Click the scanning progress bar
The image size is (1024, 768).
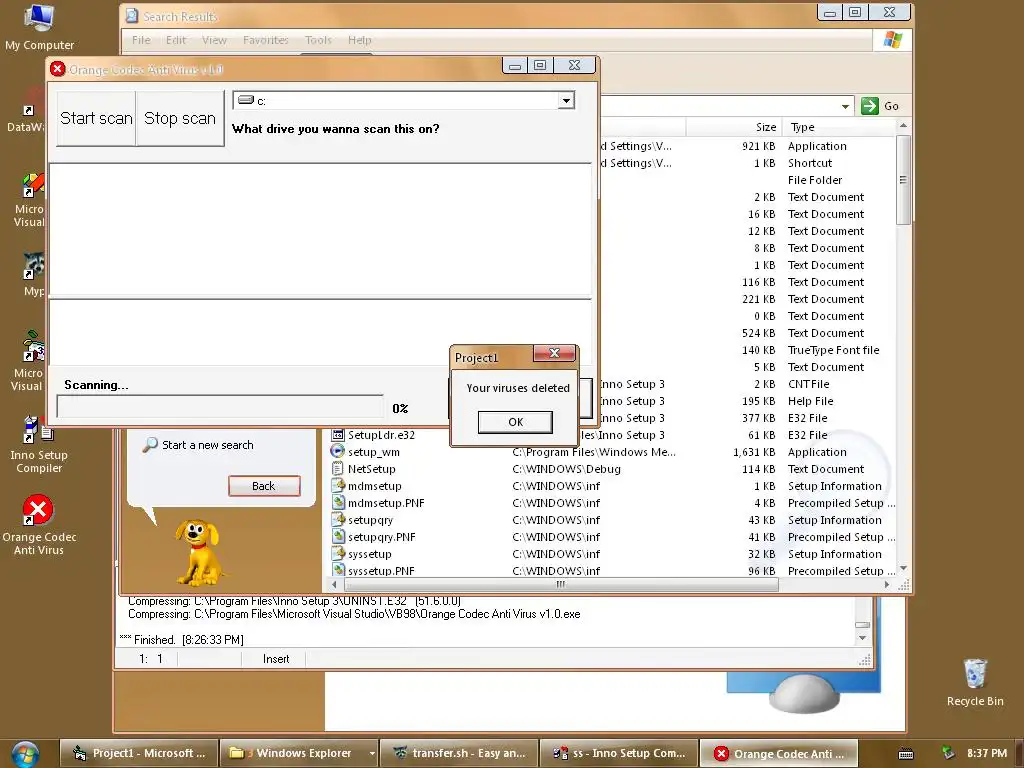point(220,406)
